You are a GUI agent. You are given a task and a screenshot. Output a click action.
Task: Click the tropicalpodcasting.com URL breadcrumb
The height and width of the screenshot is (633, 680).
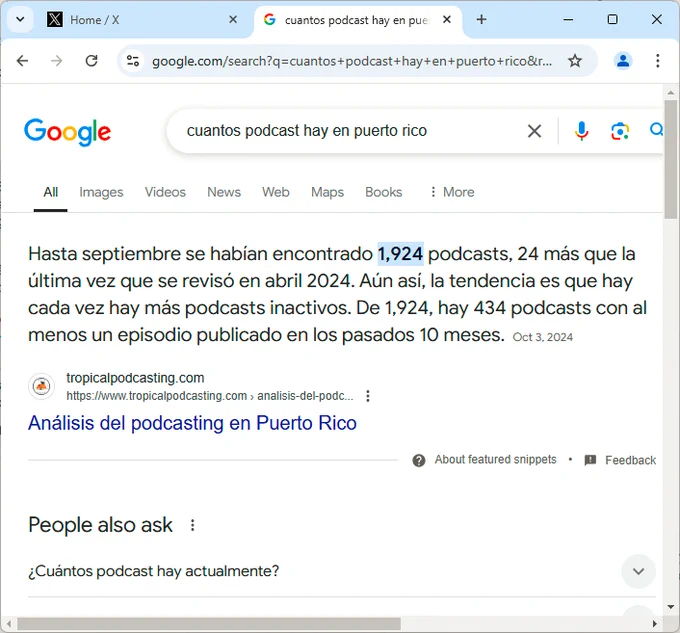coord(210,396)
